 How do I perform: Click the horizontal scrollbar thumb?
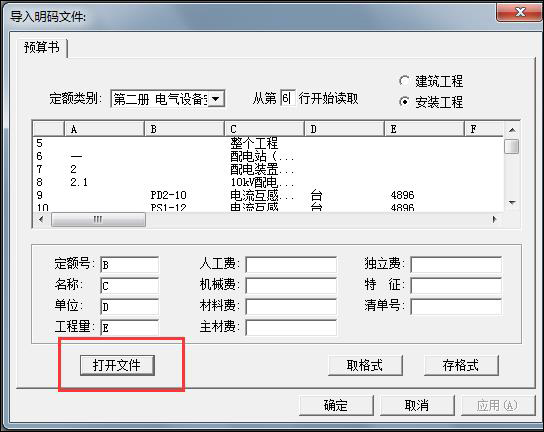(x=98, y=219)
